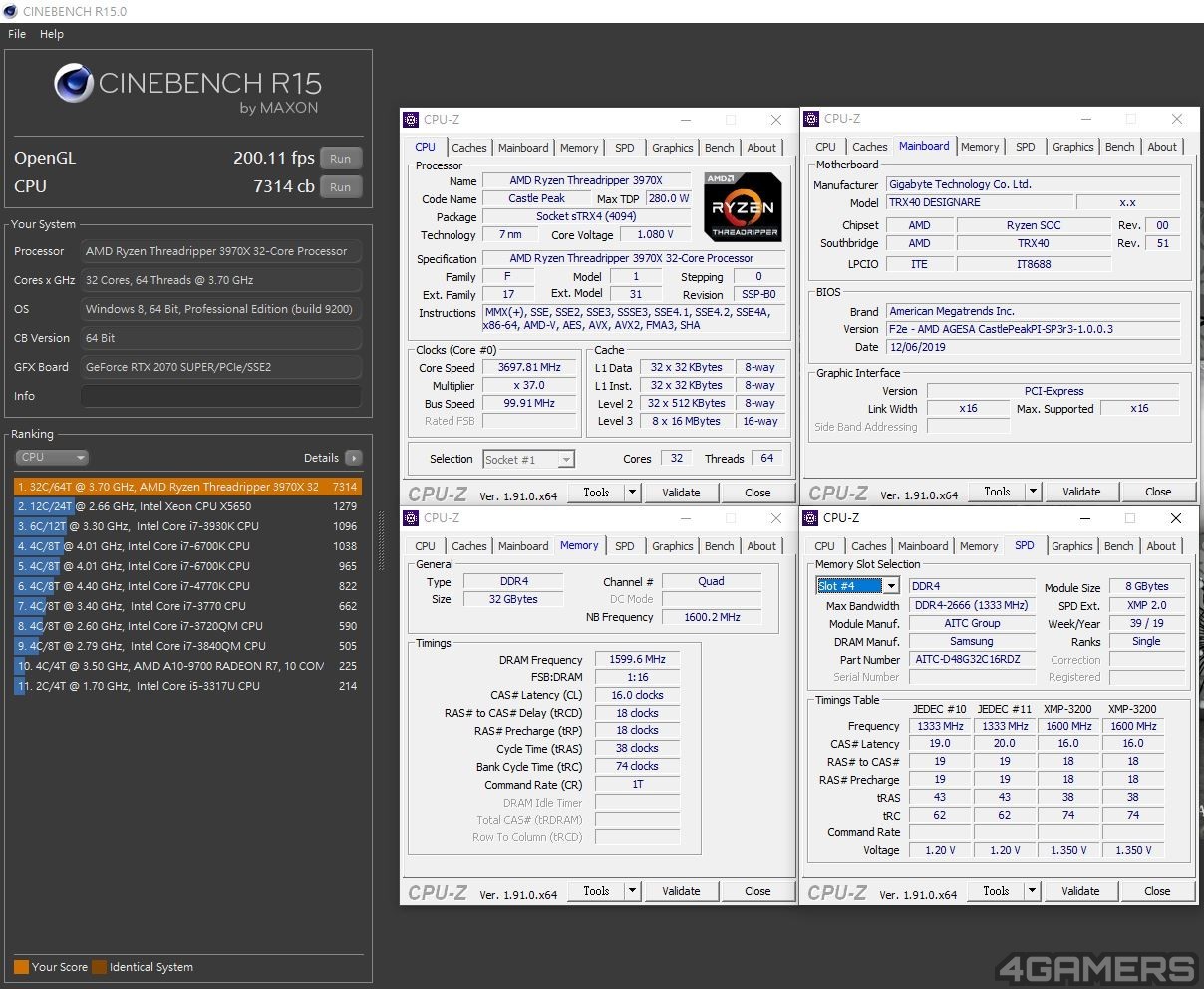The width and height of the screenshot is (1204, 989).
Task: Click the NB Frequency 1600.2 MHz value
Action: coord(712,617)
